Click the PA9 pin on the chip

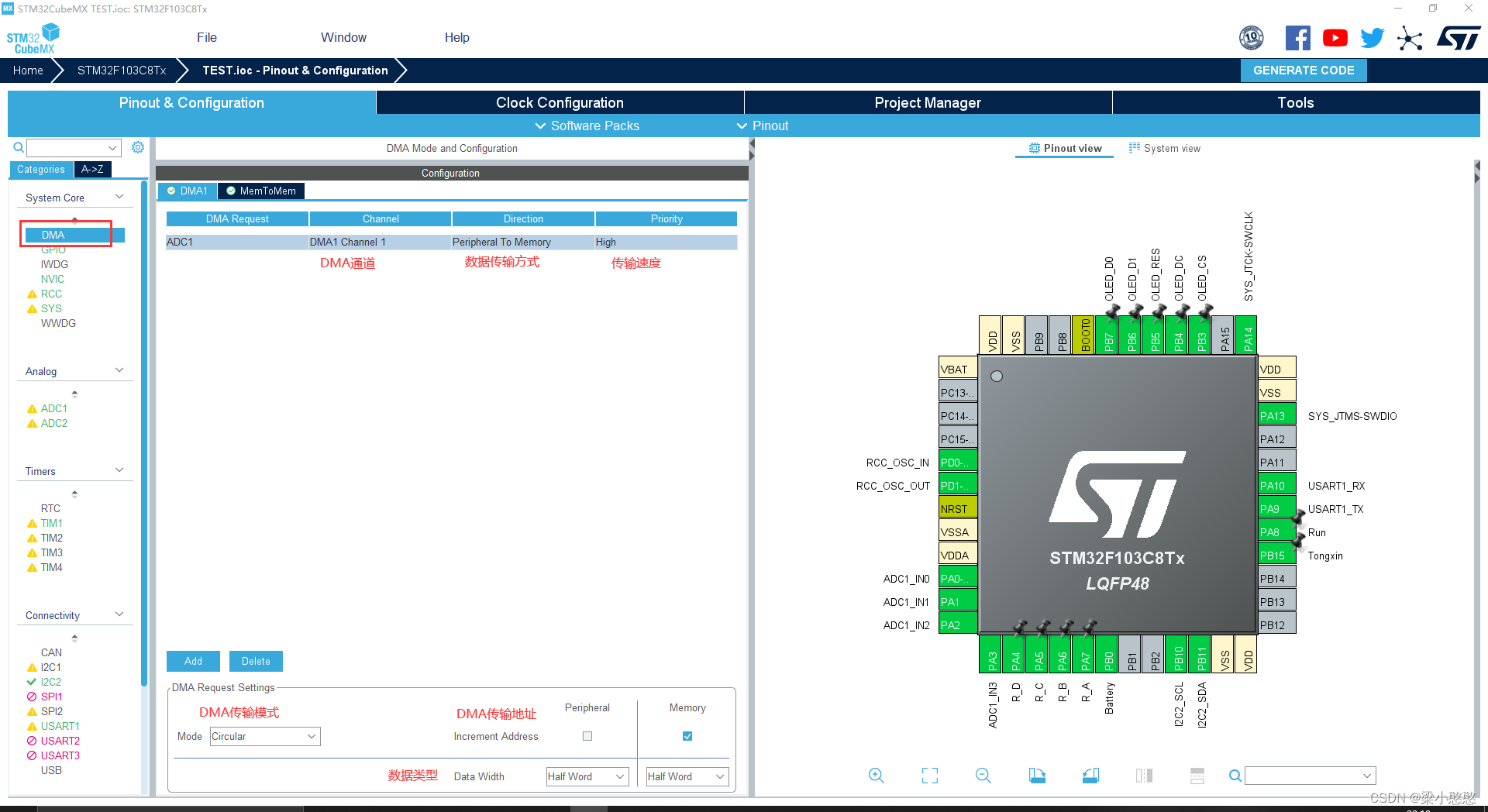click(x=1276, y=508)
